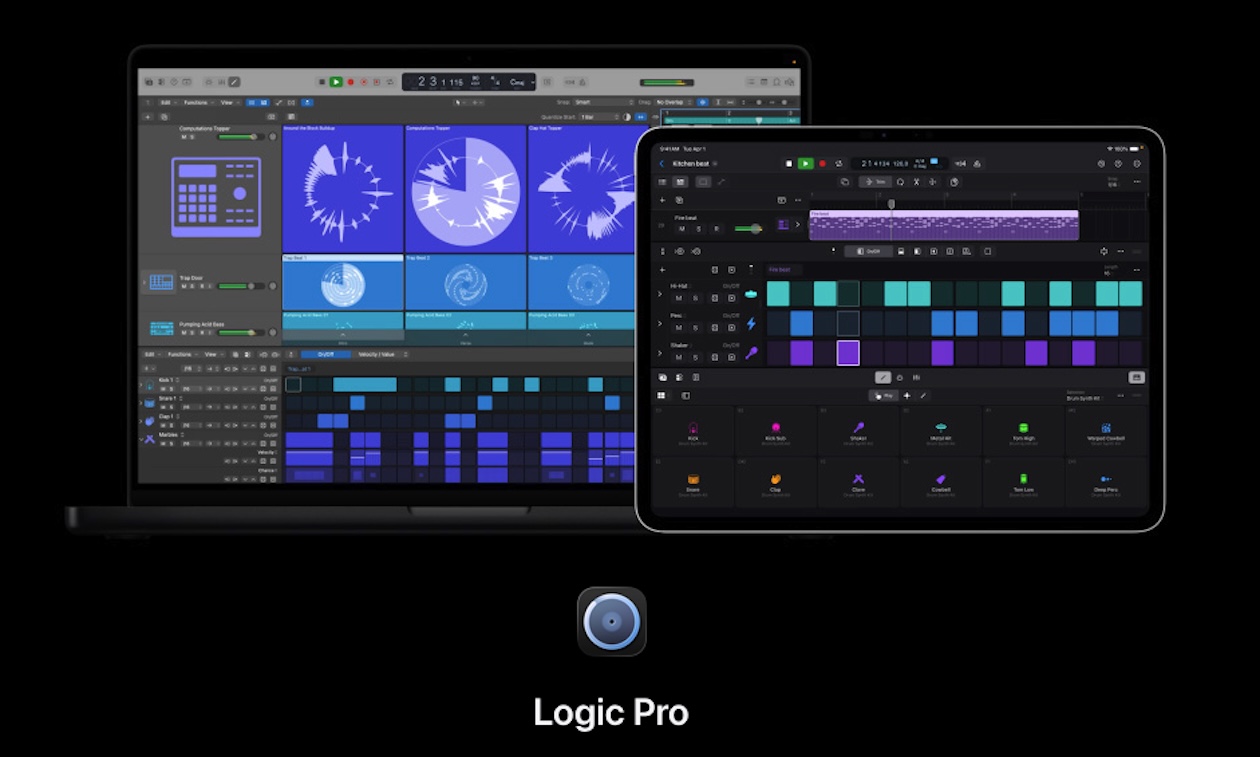Viewport: 1260px width, 757px height.
Task: Open the Functions menu in MacBook tracks area
Action: [x=197, y=102]
